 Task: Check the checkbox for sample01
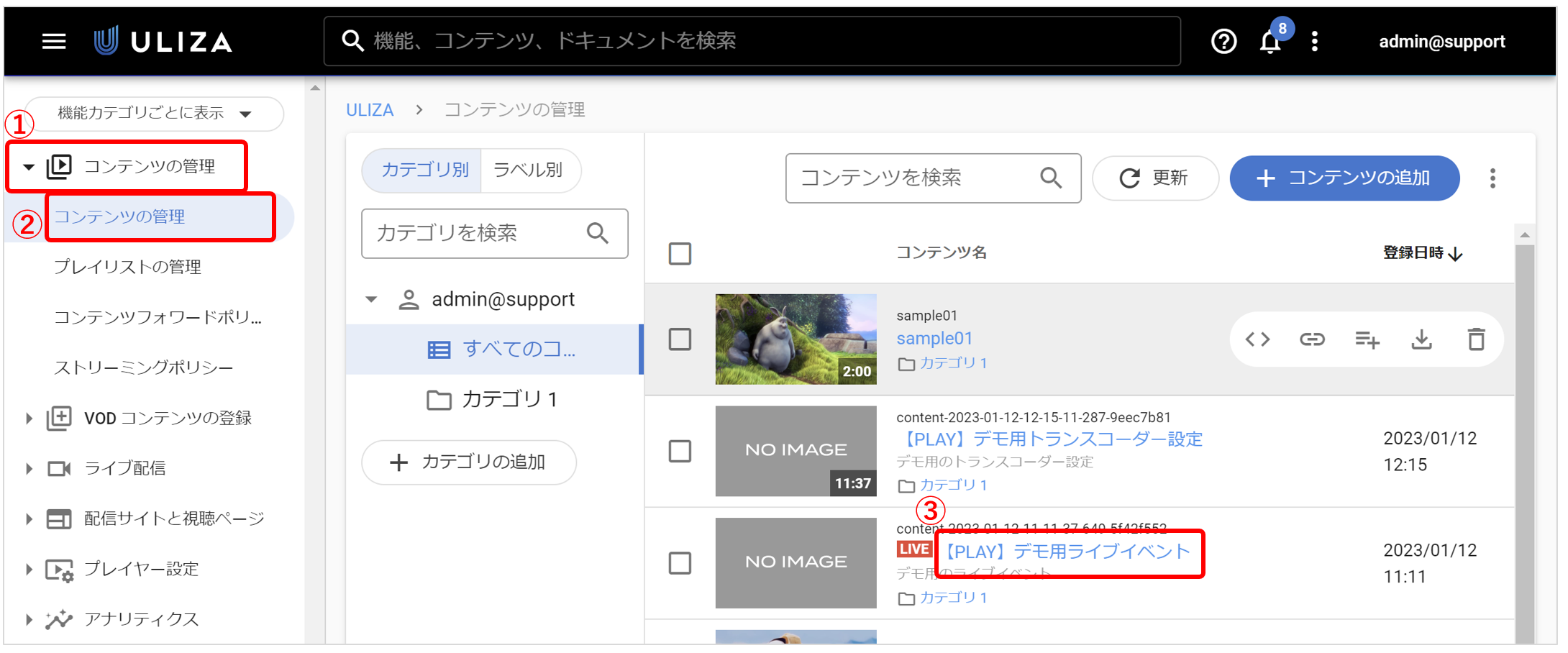pos(680,339)
